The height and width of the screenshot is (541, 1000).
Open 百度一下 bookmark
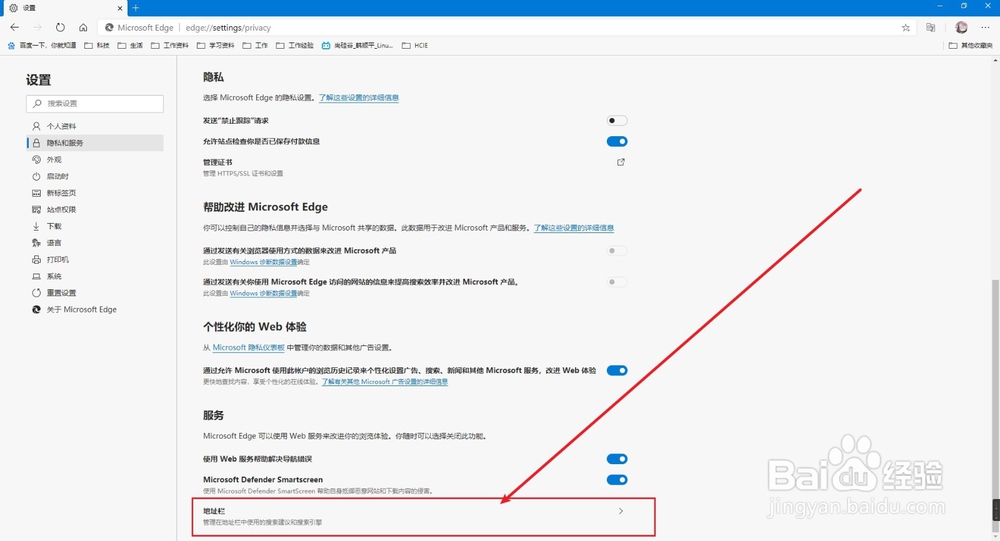click(41, 45)
